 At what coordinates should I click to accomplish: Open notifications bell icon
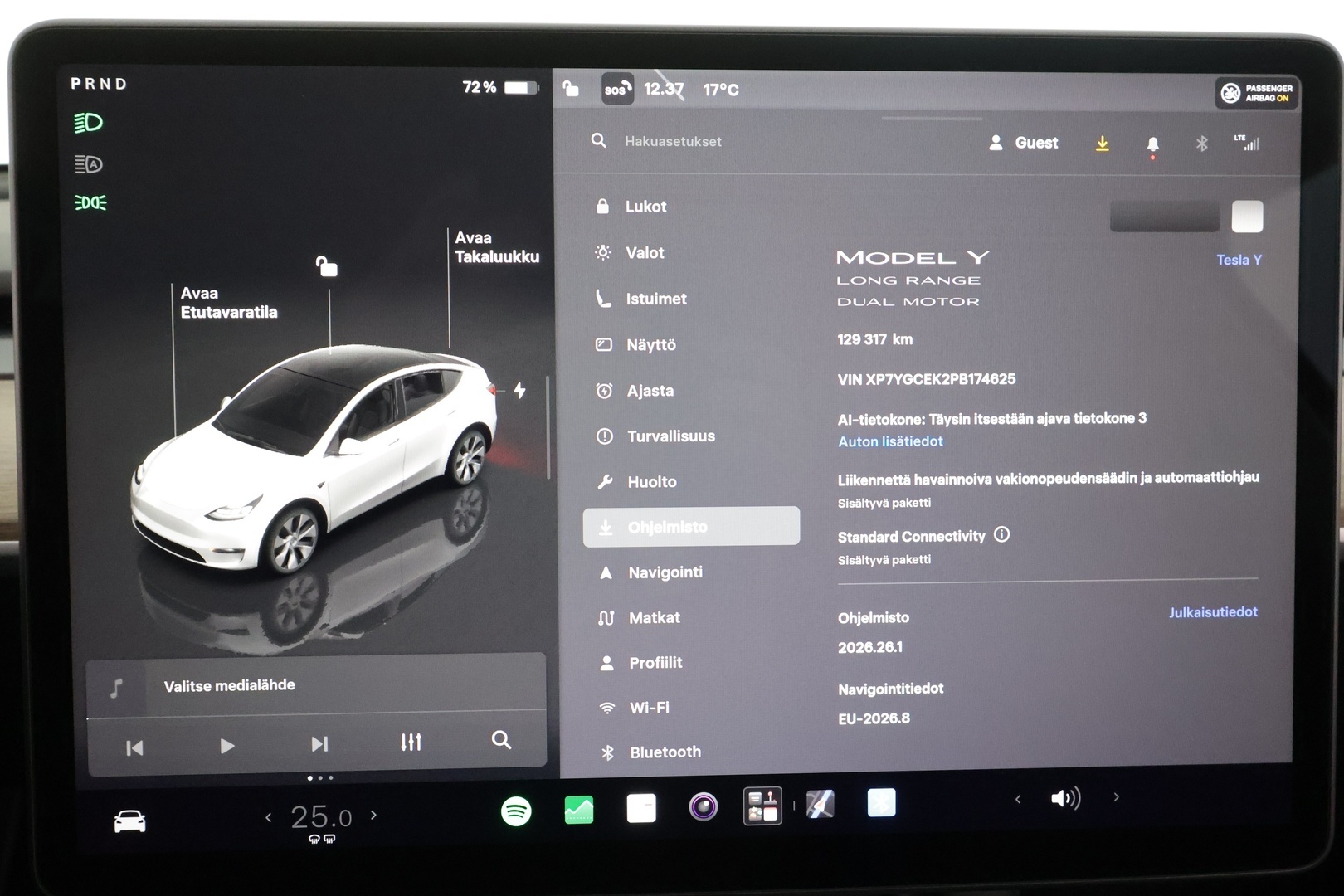(x=1152, y=144)
